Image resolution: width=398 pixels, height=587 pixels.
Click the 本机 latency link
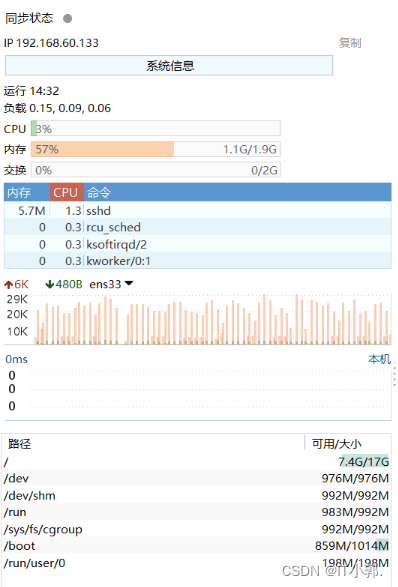click(379, 359)
